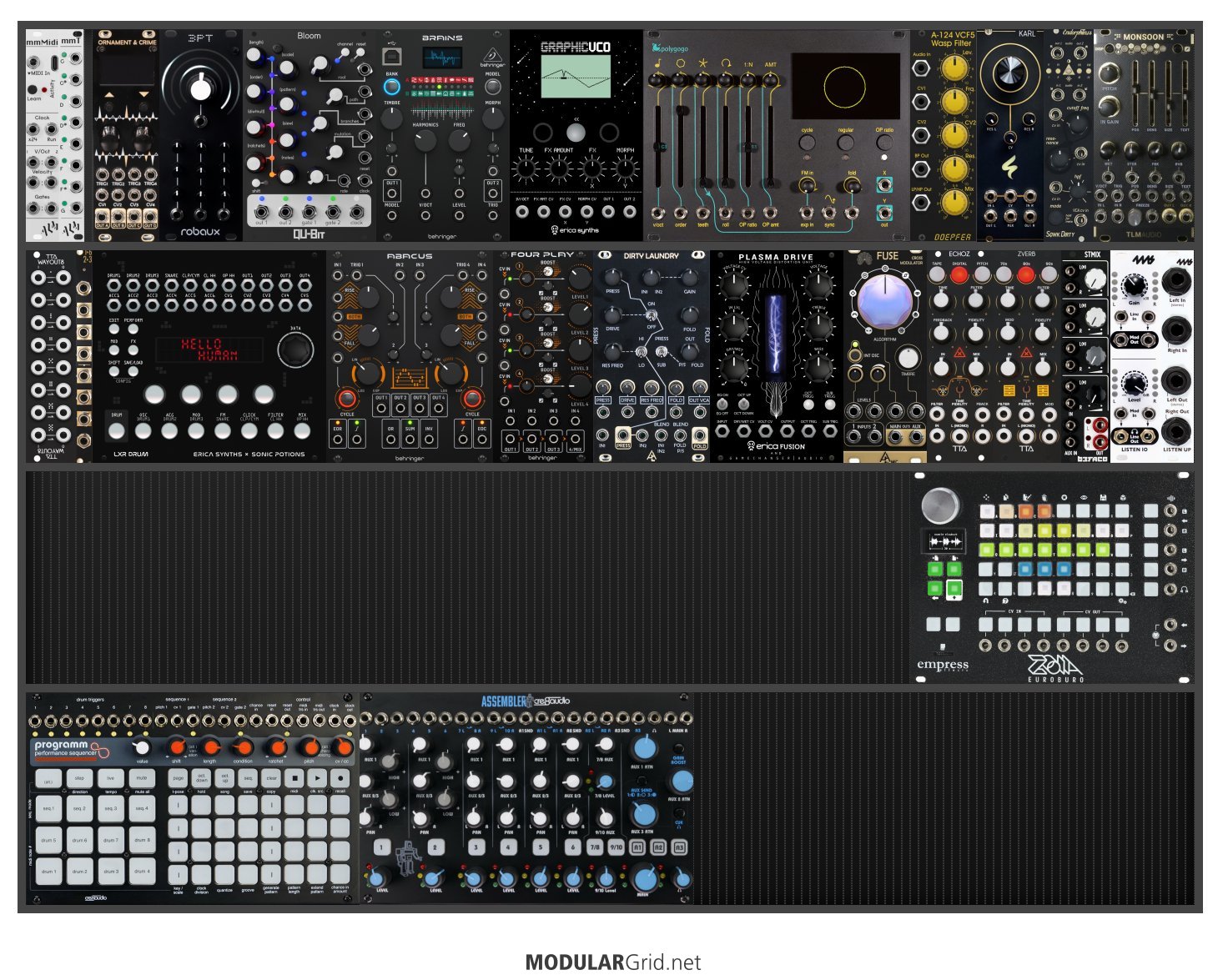This screenshot has height=980, width=1228.
Task: Click the Gain knob on Listen IO
Action: pyautogui.click(x=1134, y=286)
